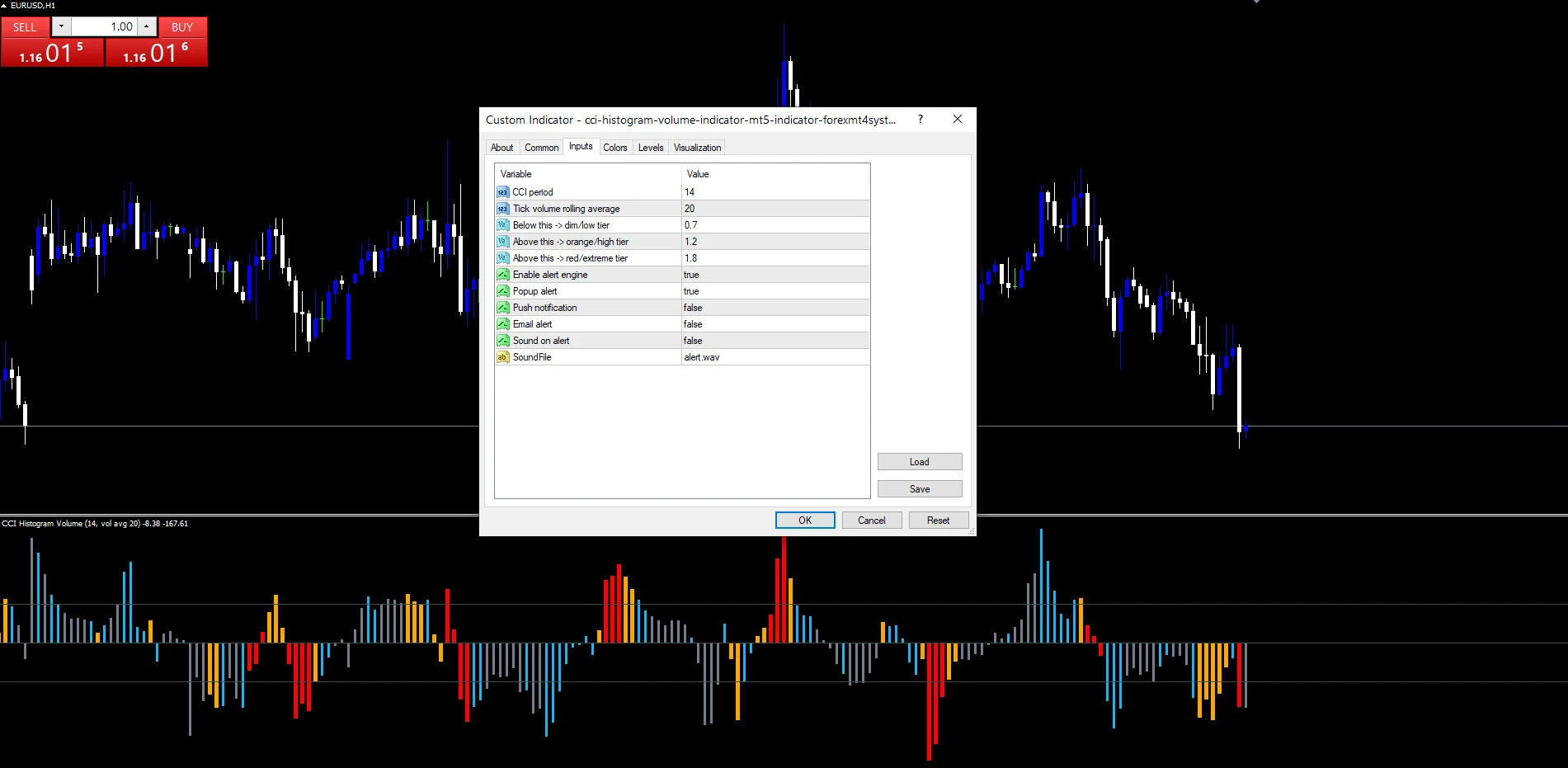
Task: Click the Sound on alert variable name
Action: coord(541,341)
